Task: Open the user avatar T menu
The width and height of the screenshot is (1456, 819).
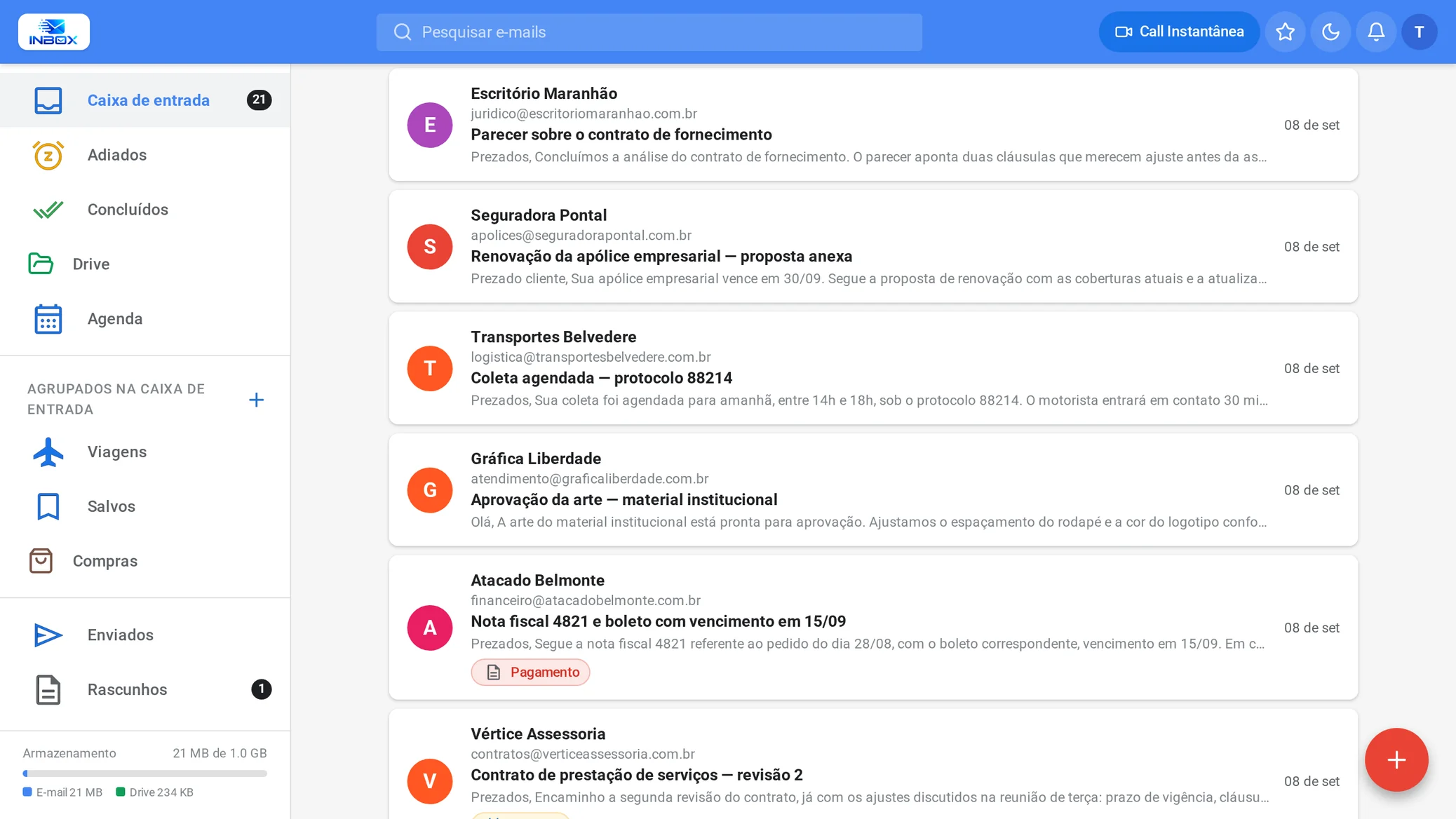Action: 1420,32
